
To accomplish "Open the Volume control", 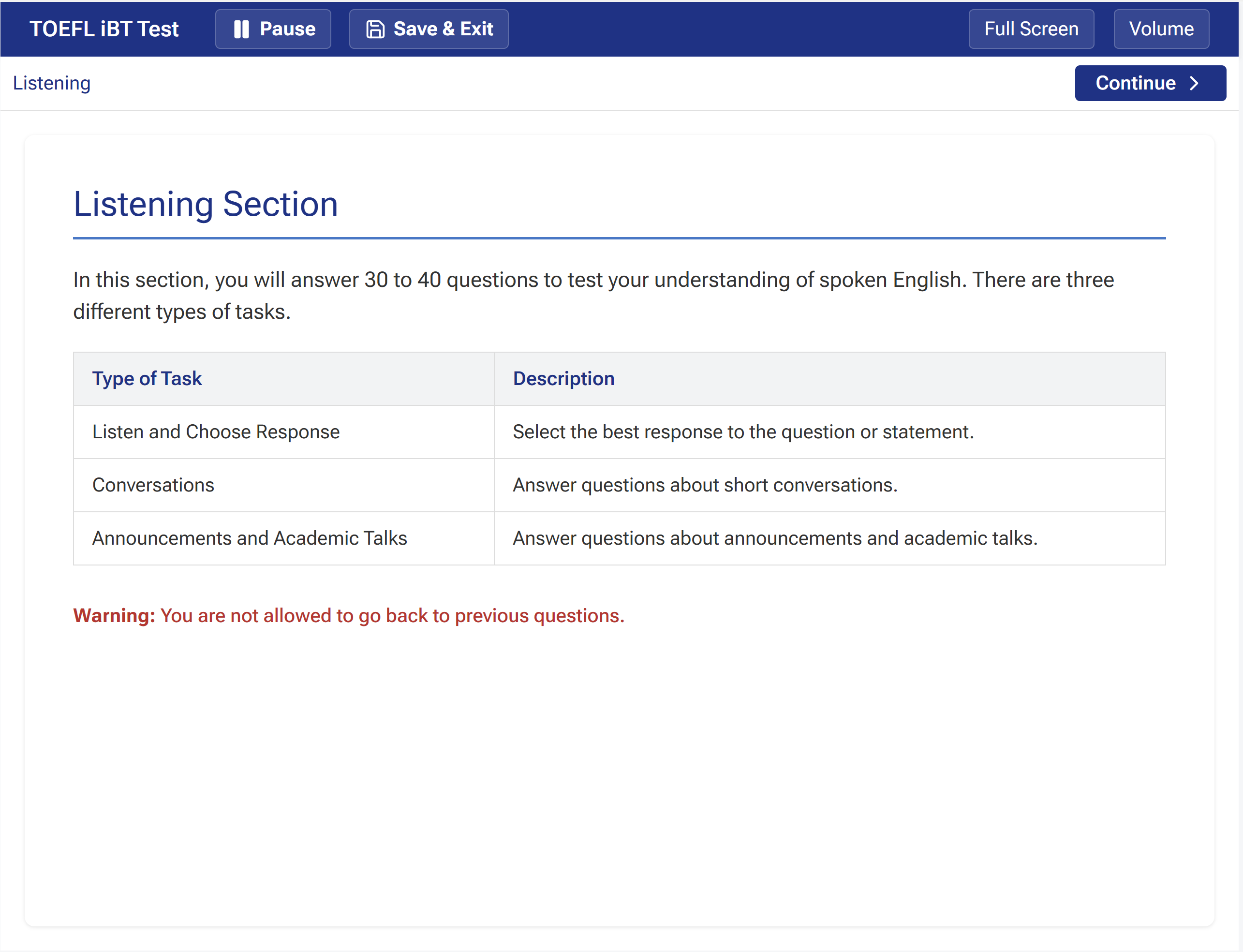I will pyautogui.click(x=1161, y=29).
